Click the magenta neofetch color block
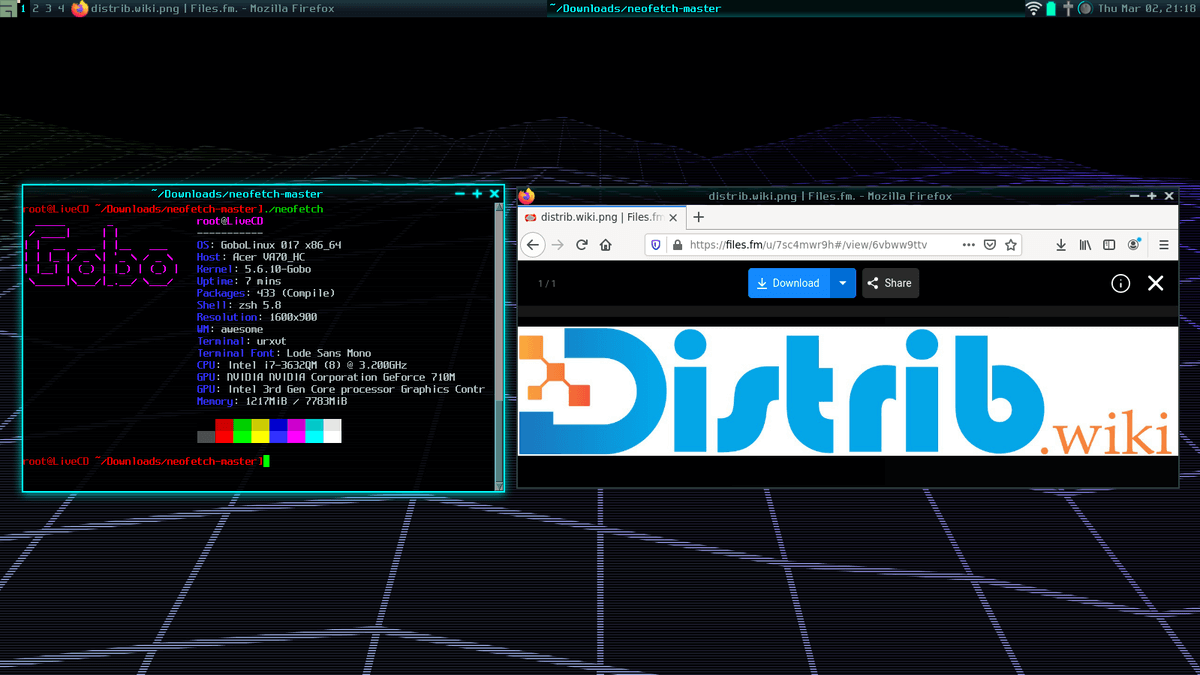Viewport: 1200px width, 675px height. 296,431
